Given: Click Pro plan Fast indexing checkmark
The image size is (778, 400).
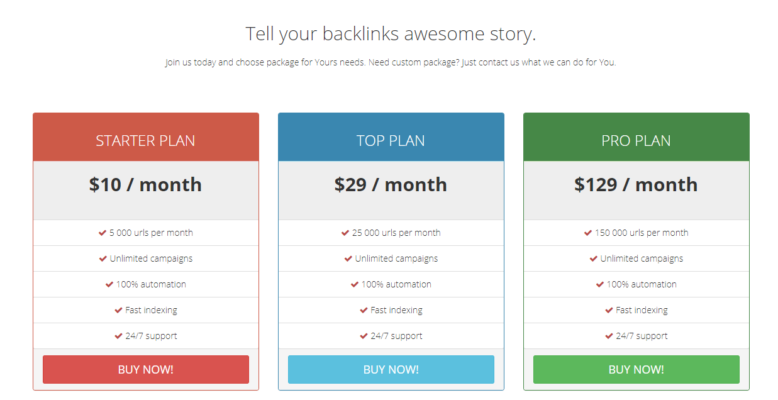Looking at the screenshot, I should coord(609,310).
